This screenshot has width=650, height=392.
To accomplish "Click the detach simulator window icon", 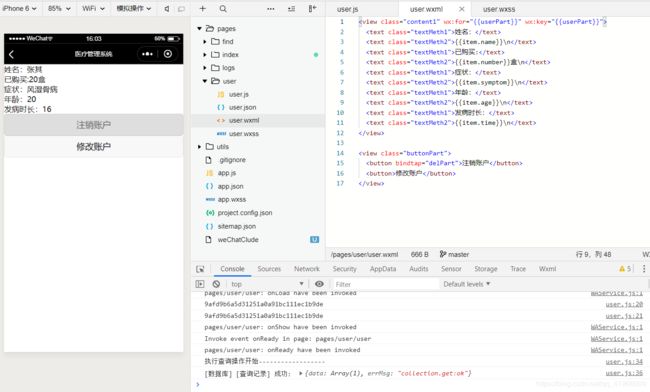I will point(181,9).
